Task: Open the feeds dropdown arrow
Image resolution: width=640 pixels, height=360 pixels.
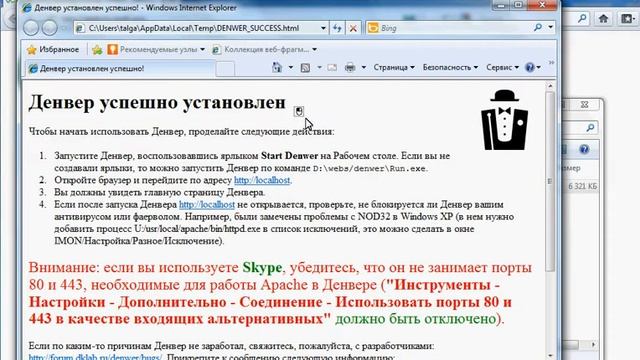Action: point(319,67)
